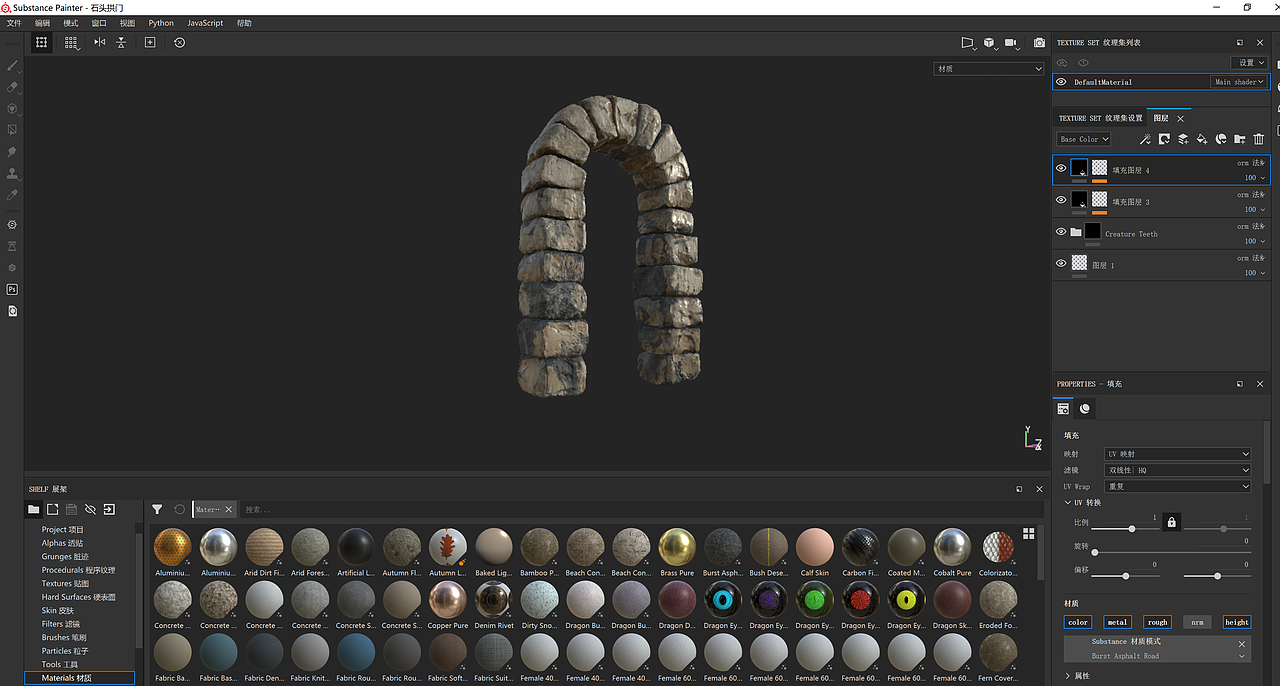Click the import resources icon in Shelf
This screenshot has height=686, width=1280.
(109, 509)
